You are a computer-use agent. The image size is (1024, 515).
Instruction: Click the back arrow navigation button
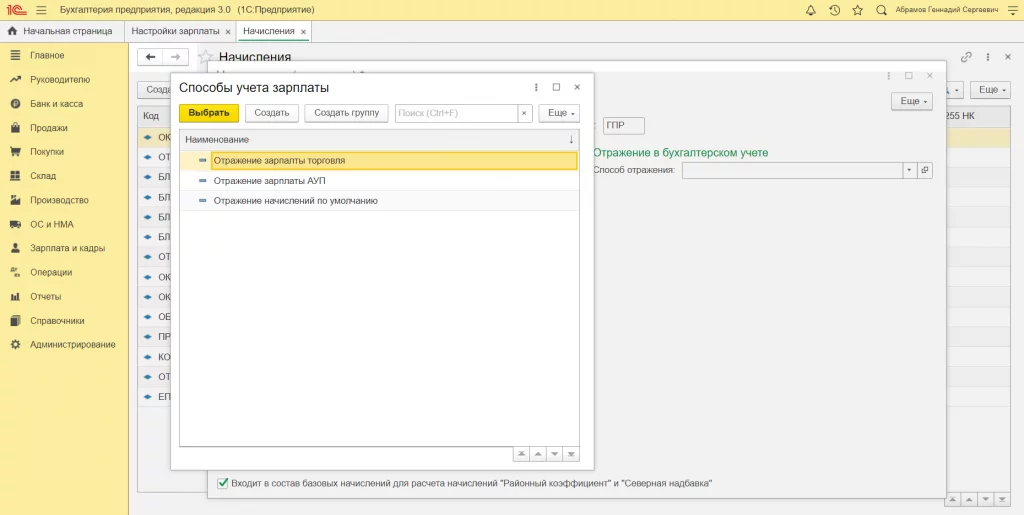click(150, 57)
